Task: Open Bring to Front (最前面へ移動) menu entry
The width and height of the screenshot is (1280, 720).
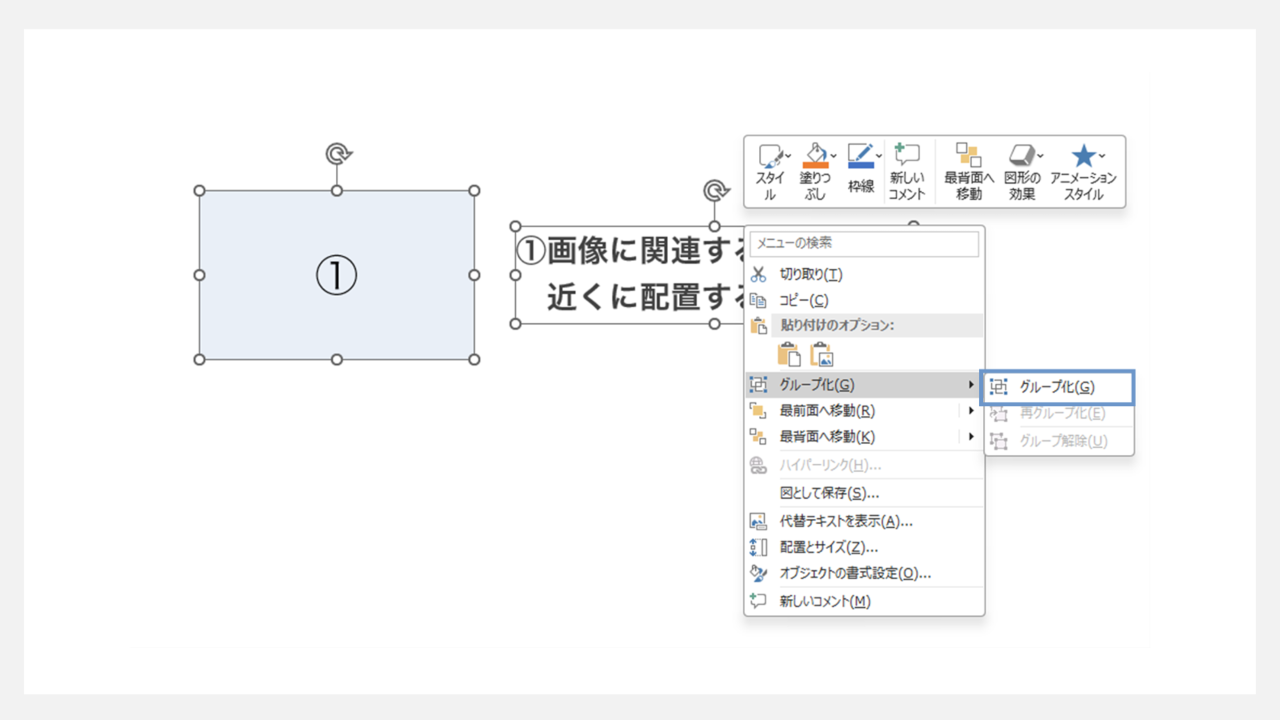Action: pyautogui.click(x=864, y=410)
